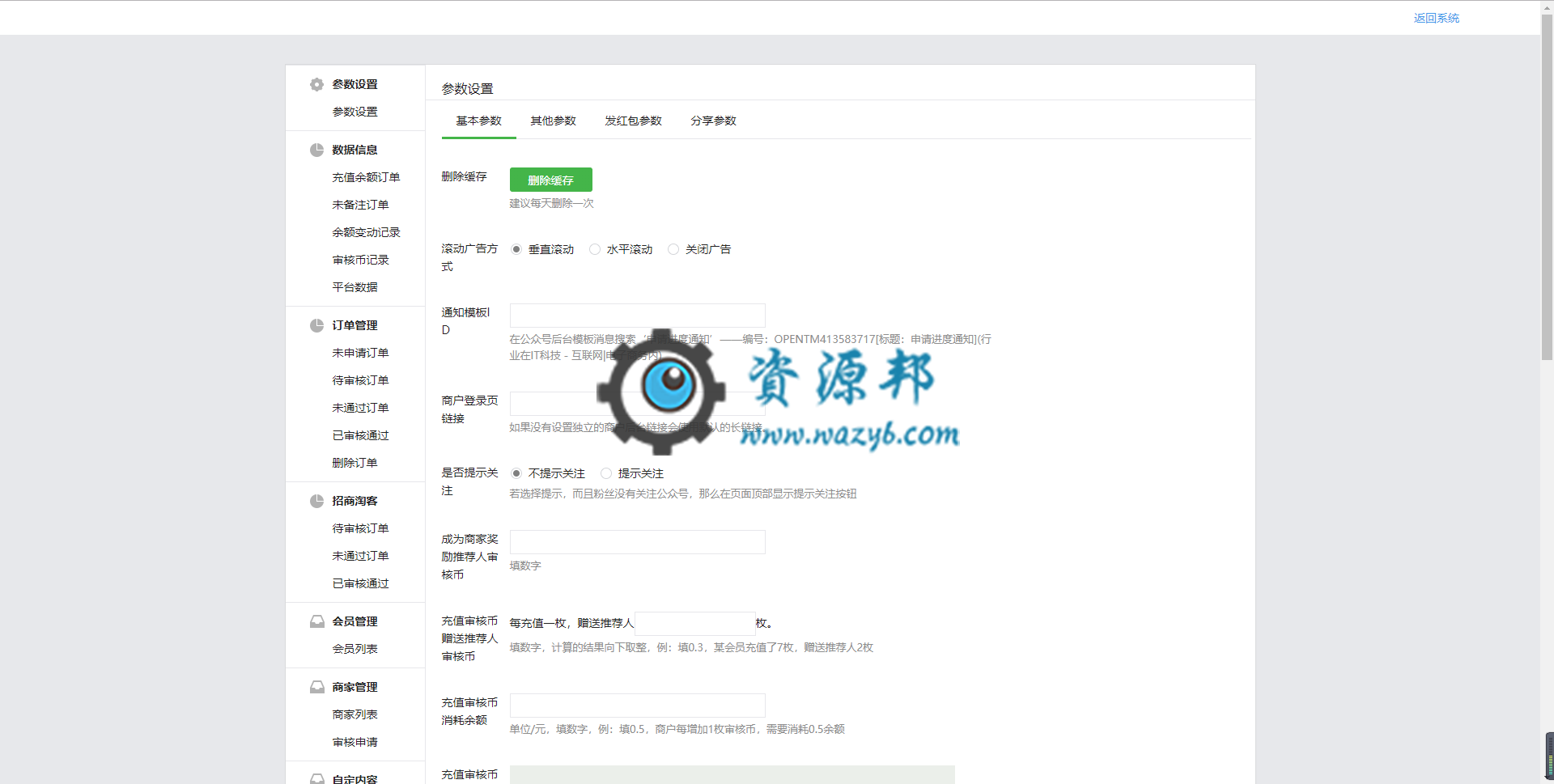Open 已审核通过 under 订单管理
The width and height of the screenshot is (1554, 784).
coord(360,435)
